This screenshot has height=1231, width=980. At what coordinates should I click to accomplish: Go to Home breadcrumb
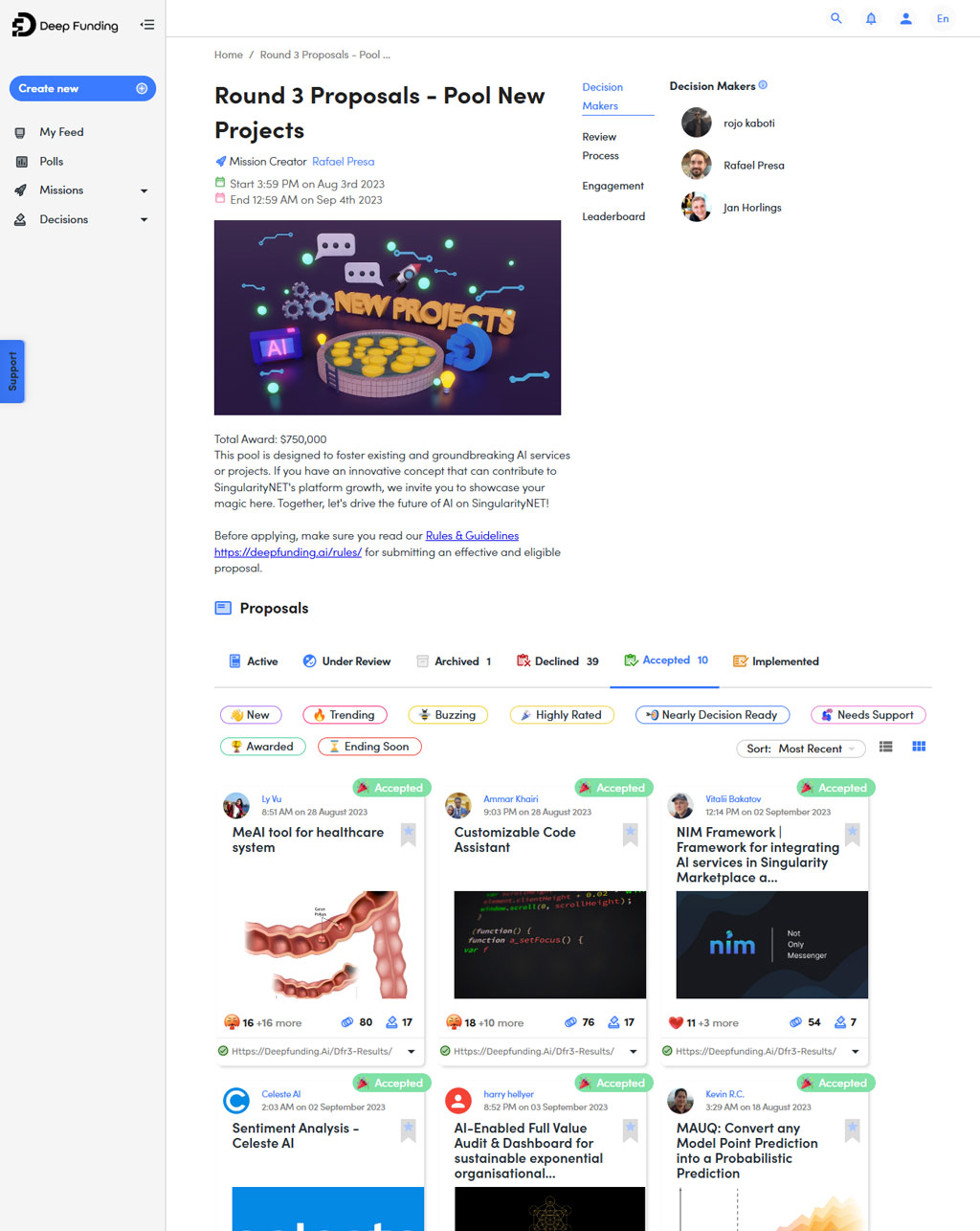pos(229,55)
